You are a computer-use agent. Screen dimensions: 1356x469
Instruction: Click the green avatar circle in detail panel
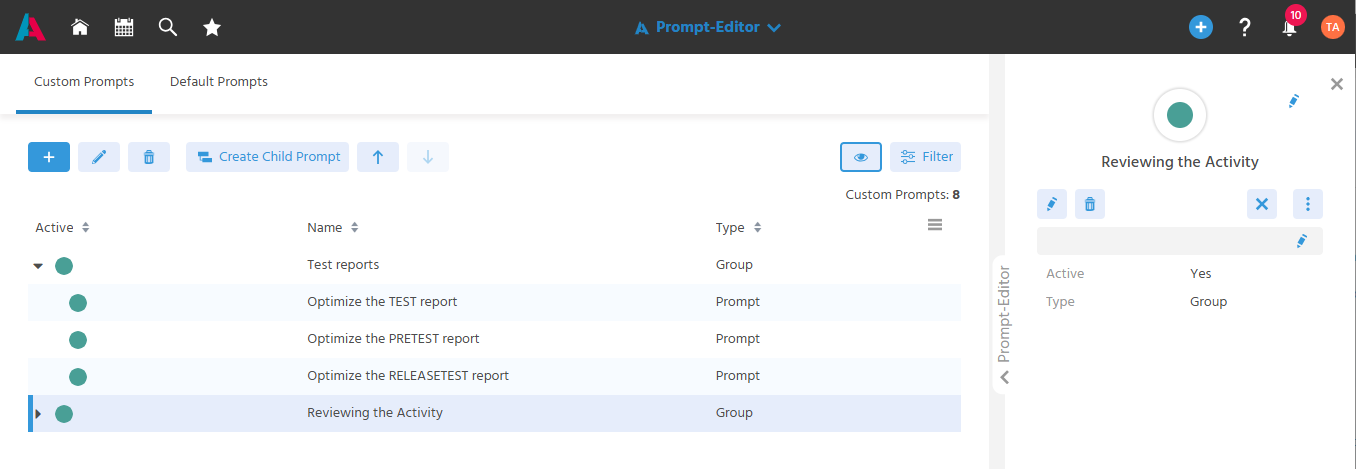pos(1180,115)
